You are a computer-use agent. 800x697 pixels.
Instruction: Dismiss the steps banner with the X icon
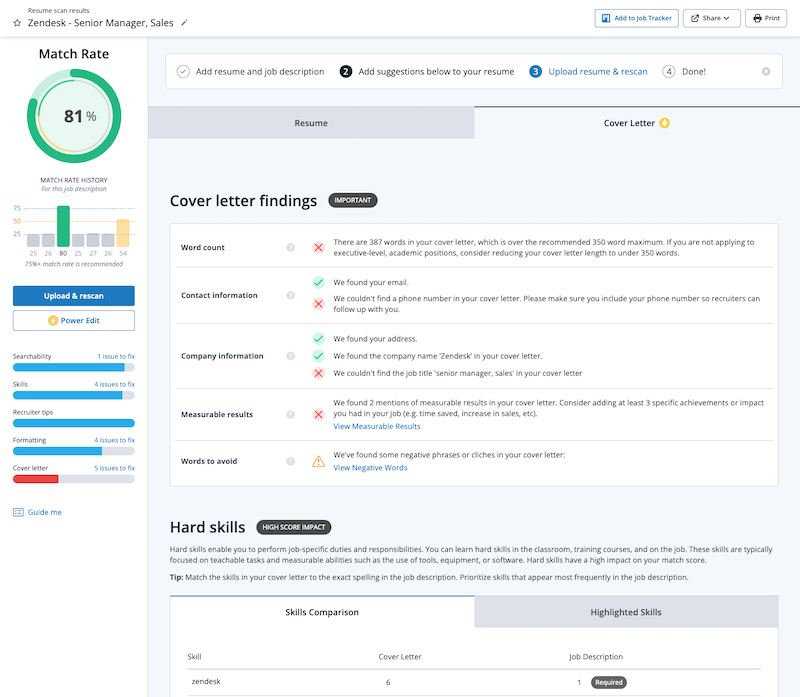tap(766, 72)
